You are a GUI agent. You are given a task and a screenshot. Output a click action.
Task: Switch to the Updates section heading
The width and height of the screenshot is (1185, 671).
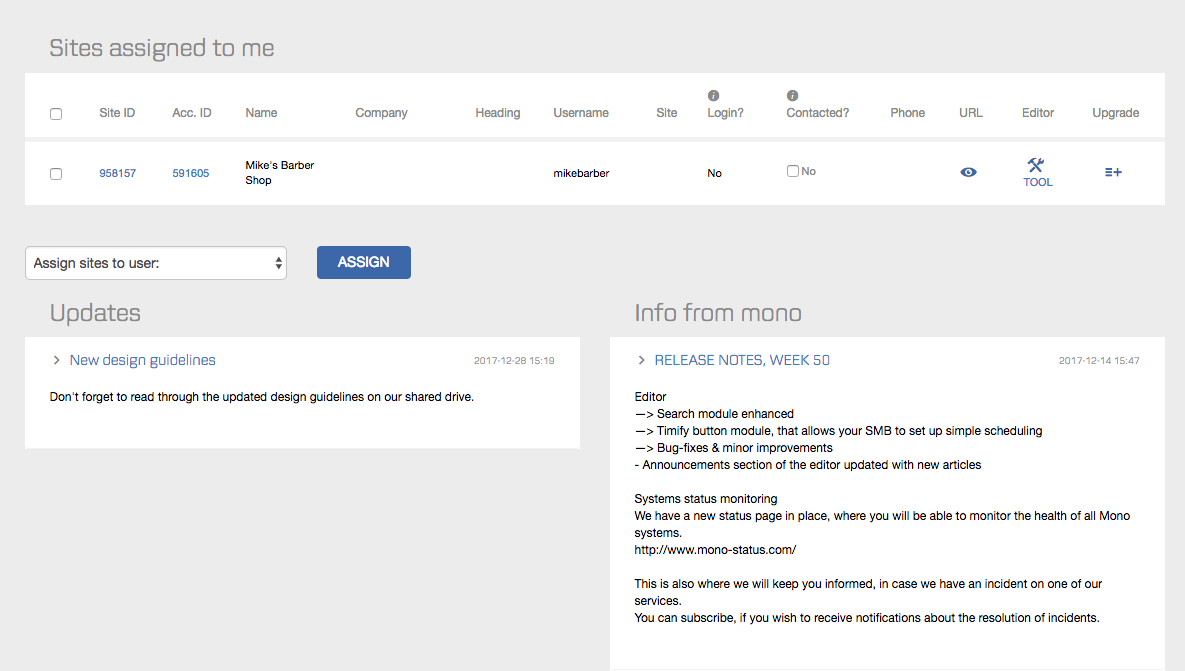pos(95,312)
